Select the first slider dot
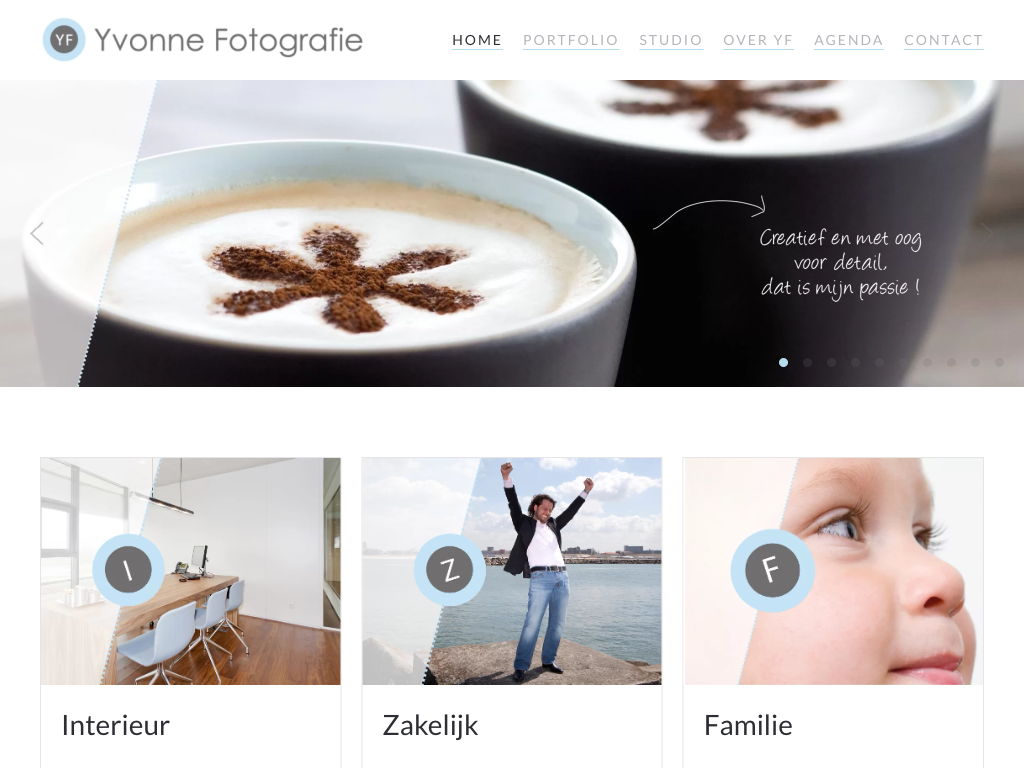The image size is (1024, 768). pos(784,362)
